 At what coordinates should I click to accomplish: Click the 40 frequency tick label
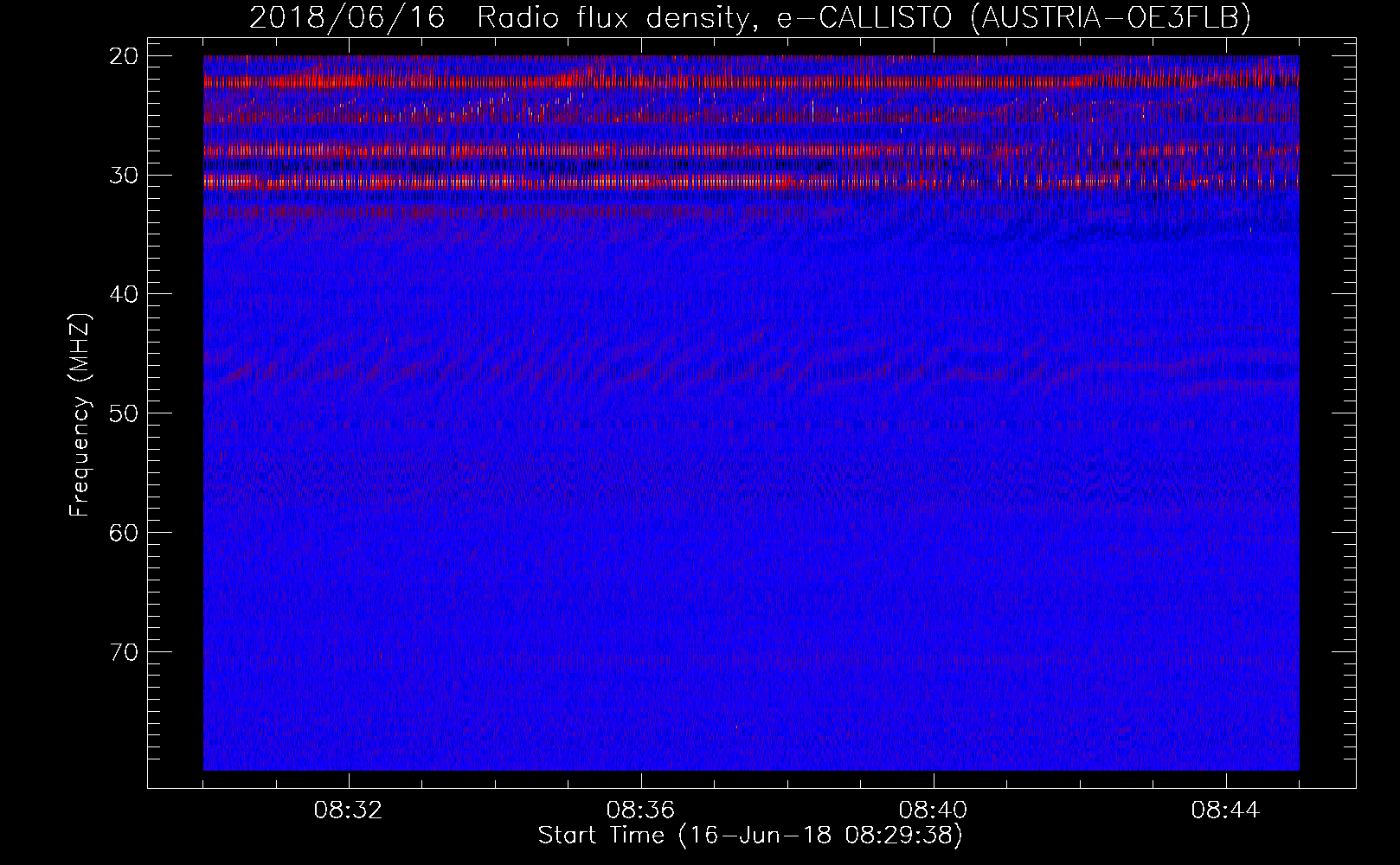click(x=125, y=294)
